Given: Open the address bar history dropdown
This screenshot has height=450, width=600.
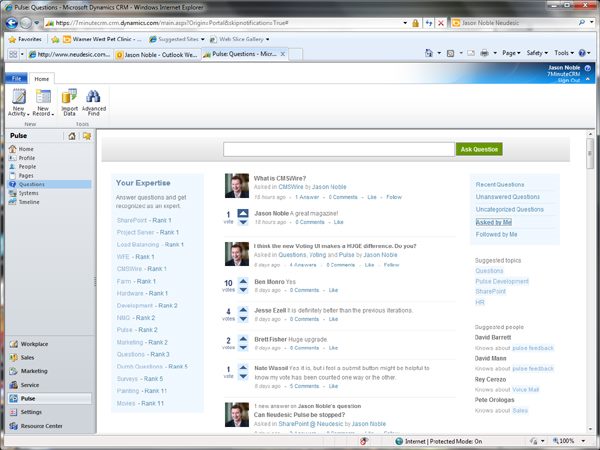Looking at the screenshot, I should click(405, 23).
